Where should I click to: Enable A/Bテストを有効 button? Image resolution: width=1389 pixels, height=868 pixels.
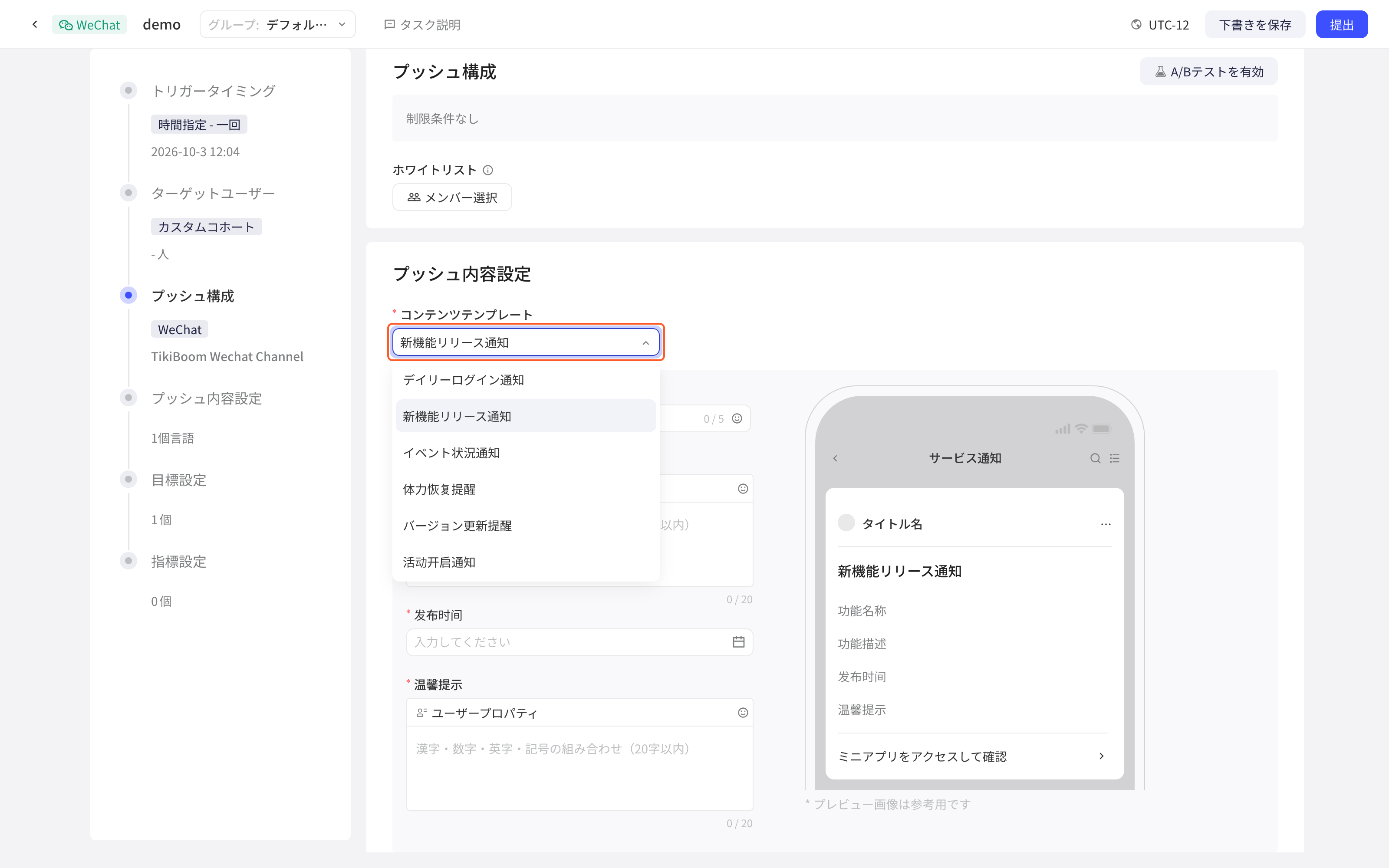coord(1208,72)
